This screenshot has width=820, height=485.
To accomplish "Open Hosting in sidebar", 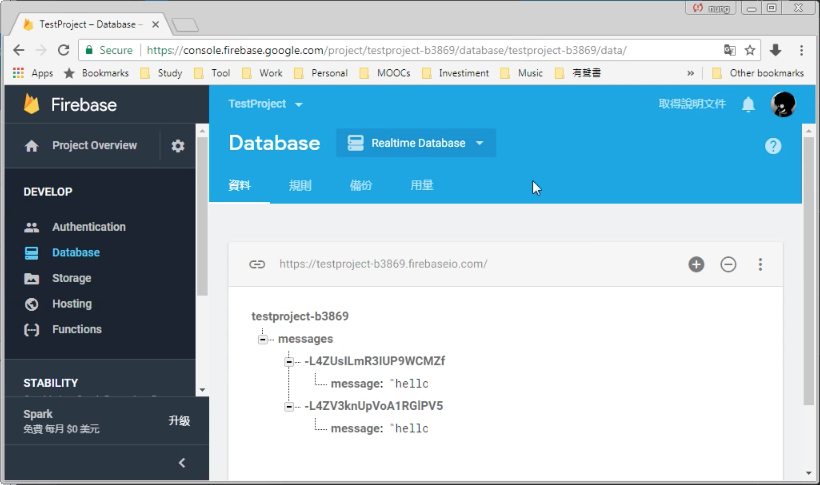I will point(72,304).
